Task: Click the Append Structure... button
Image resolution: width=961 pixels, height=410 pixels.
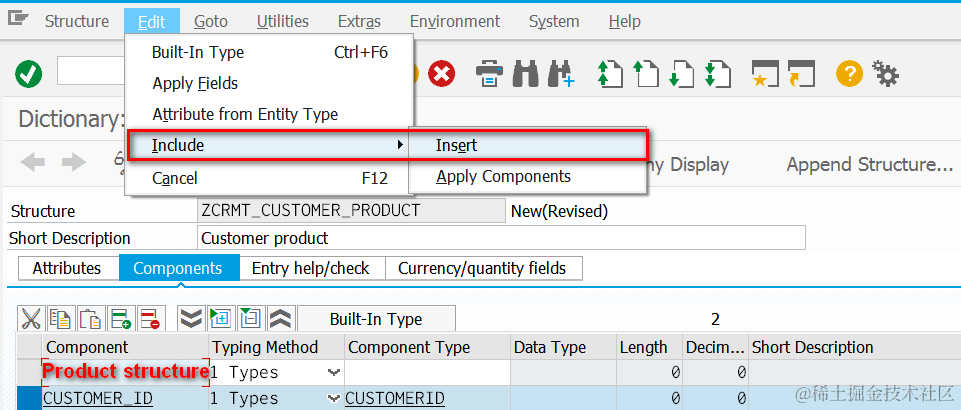Action: tap(870, 164)
